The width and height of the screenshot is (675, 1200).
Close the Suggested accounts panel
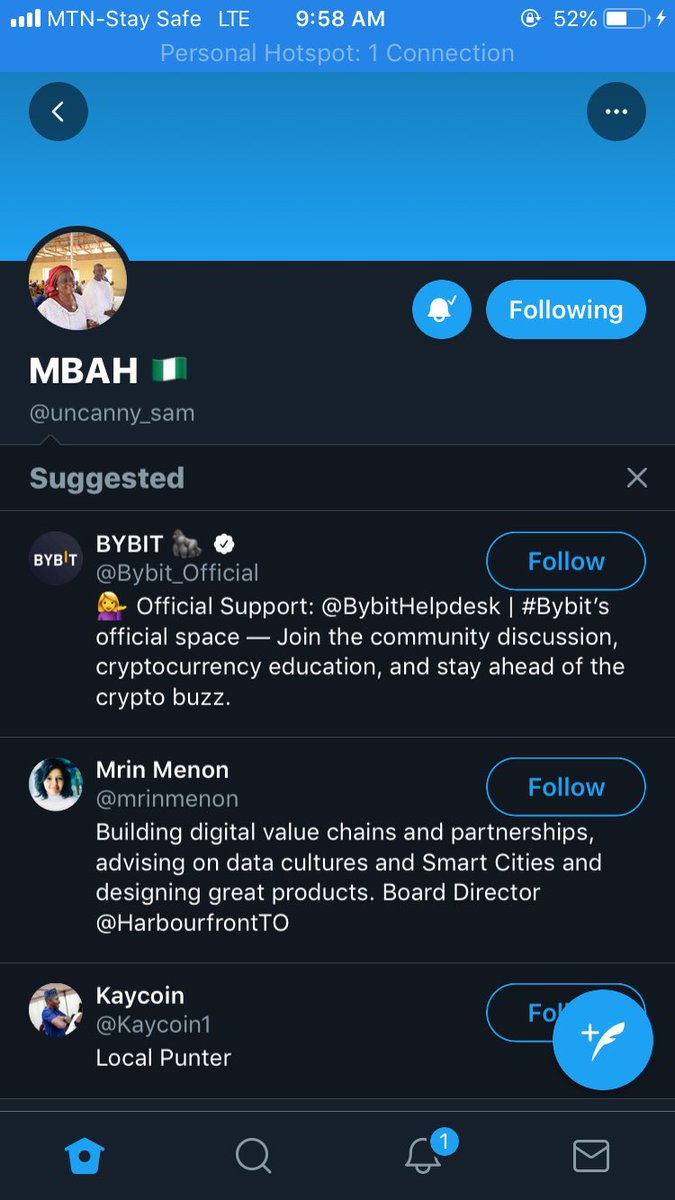point(637,477)
